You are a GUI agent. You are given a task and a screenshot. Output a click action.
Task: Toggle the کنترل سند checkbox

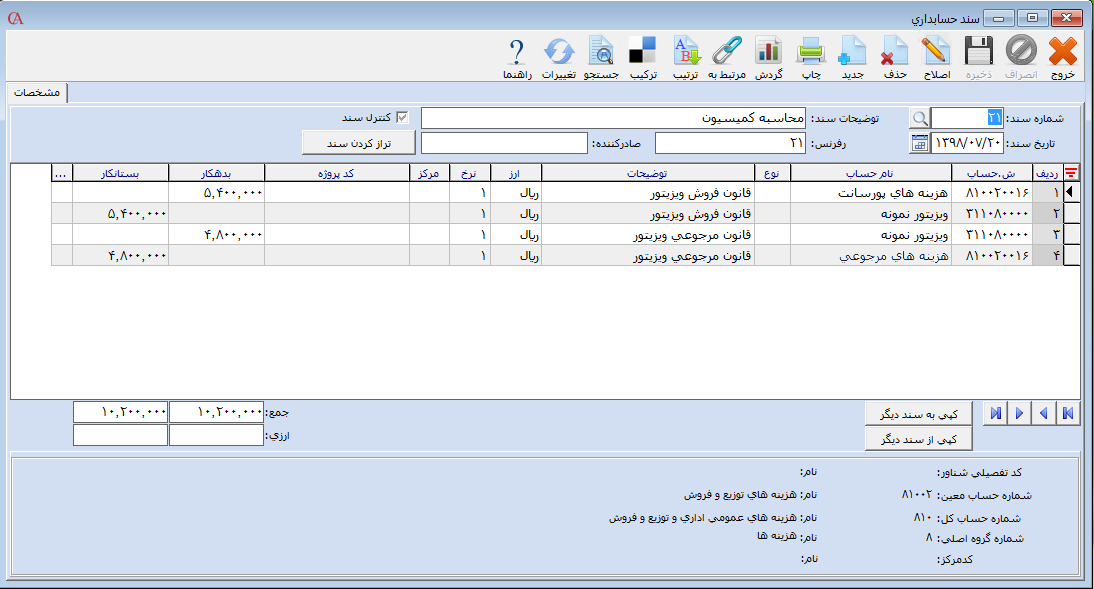pos(403,118)
